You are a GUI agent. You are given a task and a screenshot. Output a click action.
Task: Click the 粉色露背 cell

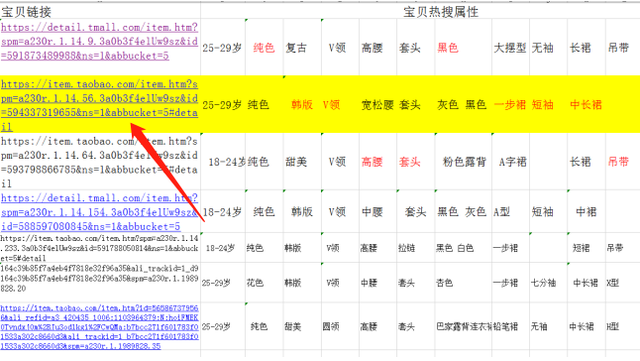point(464,162)
